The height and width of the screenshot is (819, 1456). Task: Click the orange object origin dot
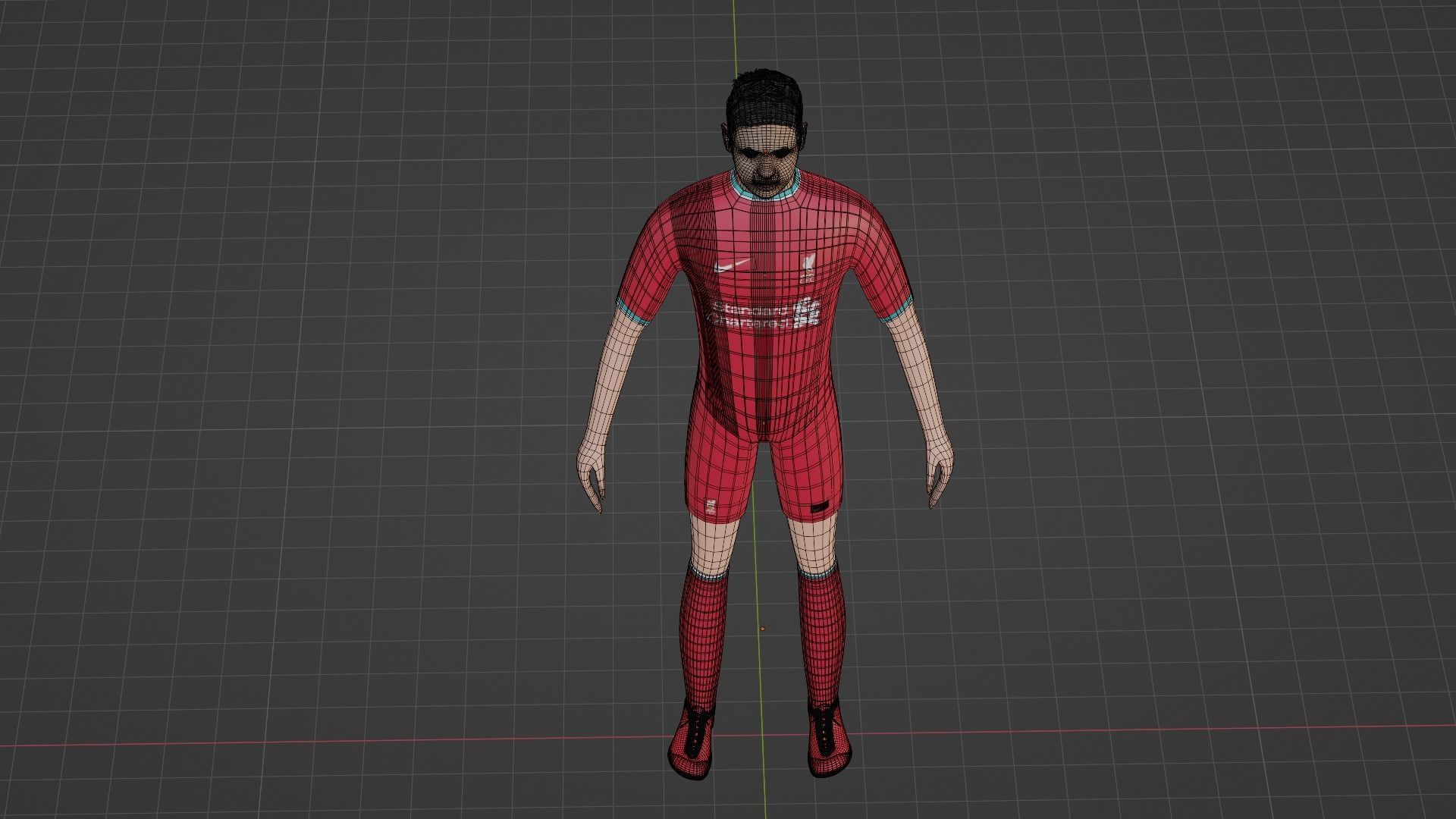[x=763, y=629]
